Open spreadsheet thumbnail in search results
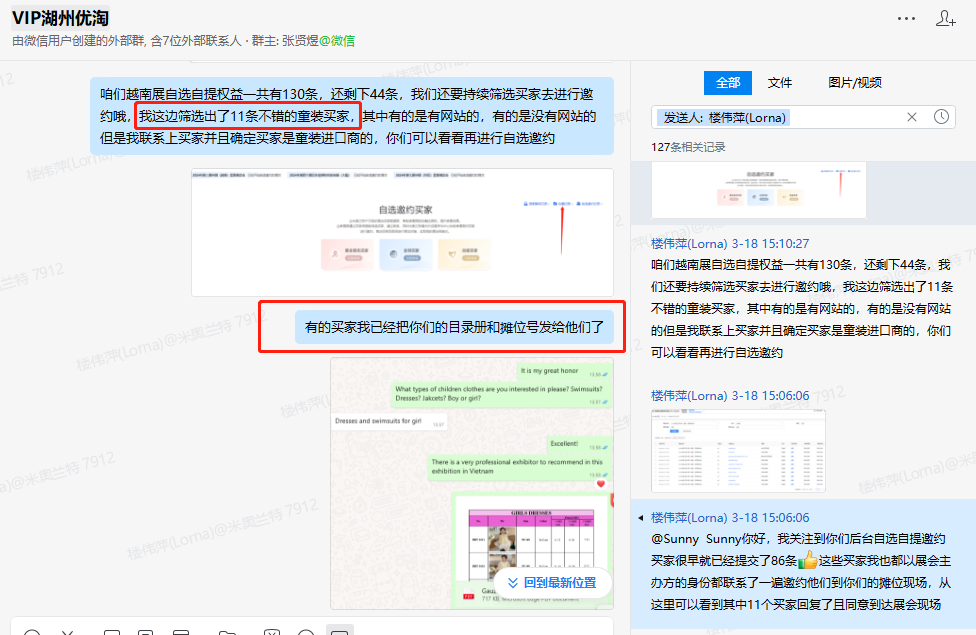Screen dimensions: 976x635 pyautogui.click(x=738, y=436)
